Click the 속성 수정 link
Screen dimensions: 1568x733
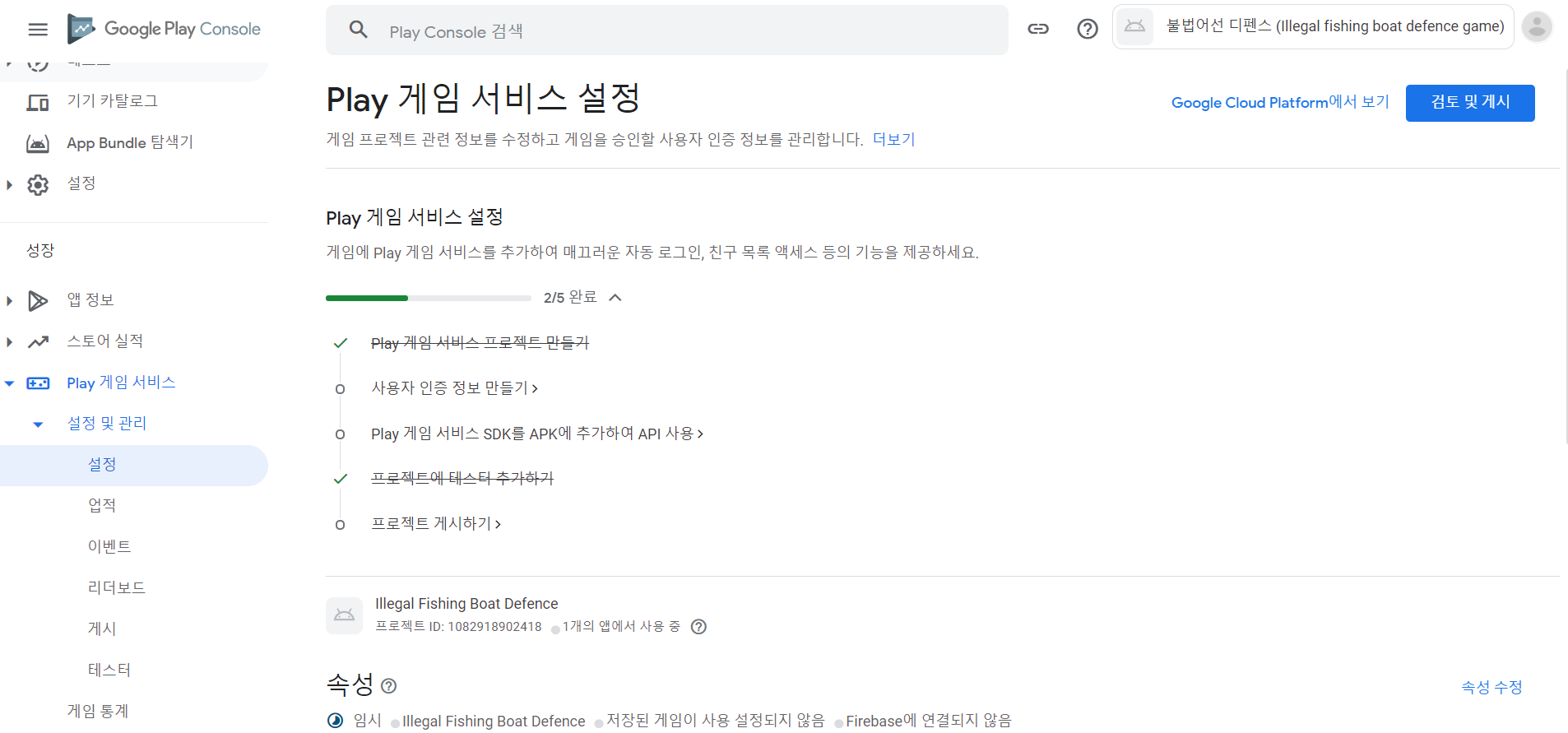(1491, 687)
